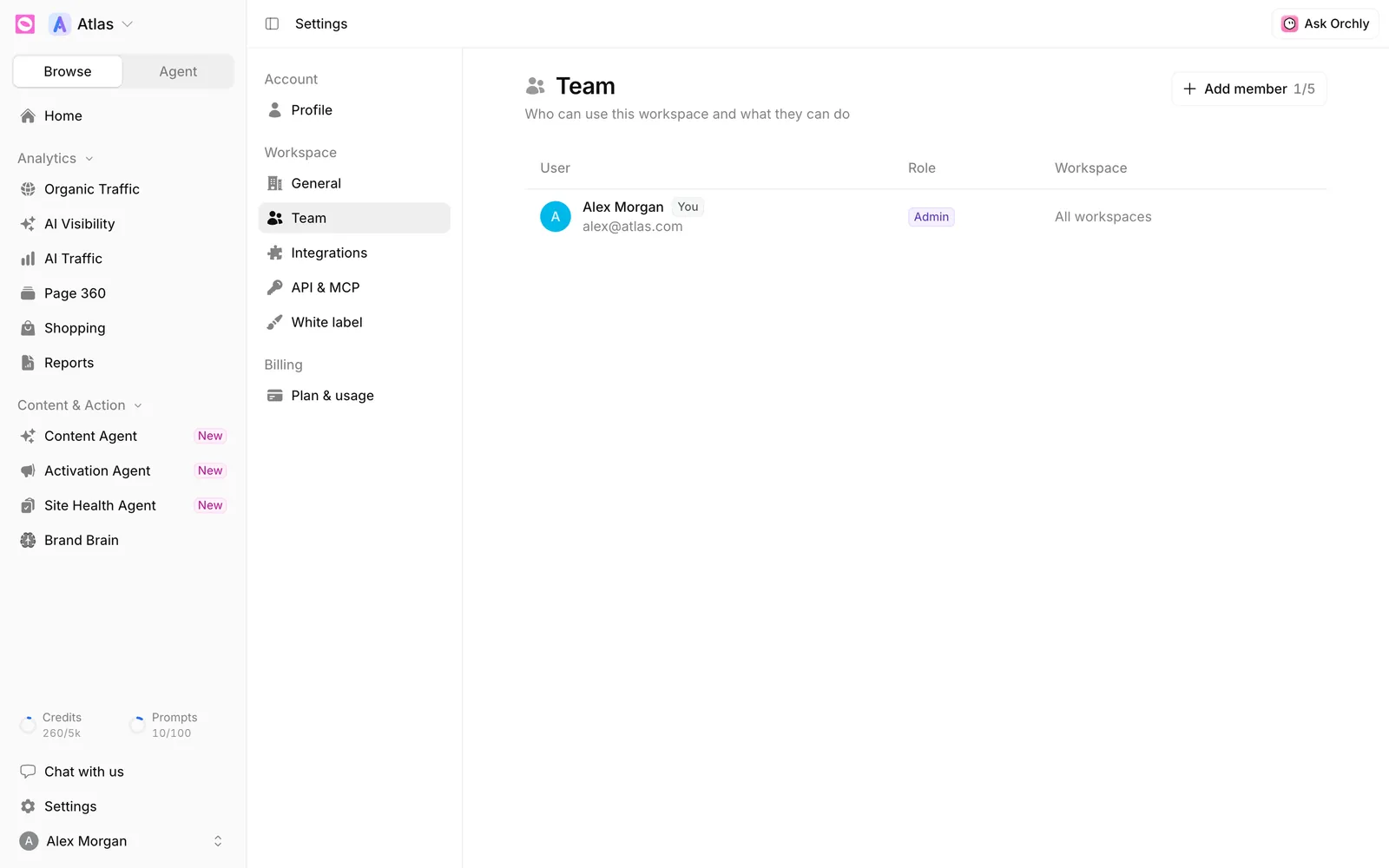The width and height of the screenshot is (1389, 868).
Task: Switch to the Browse tab
Action: click(x=68, y=71)
